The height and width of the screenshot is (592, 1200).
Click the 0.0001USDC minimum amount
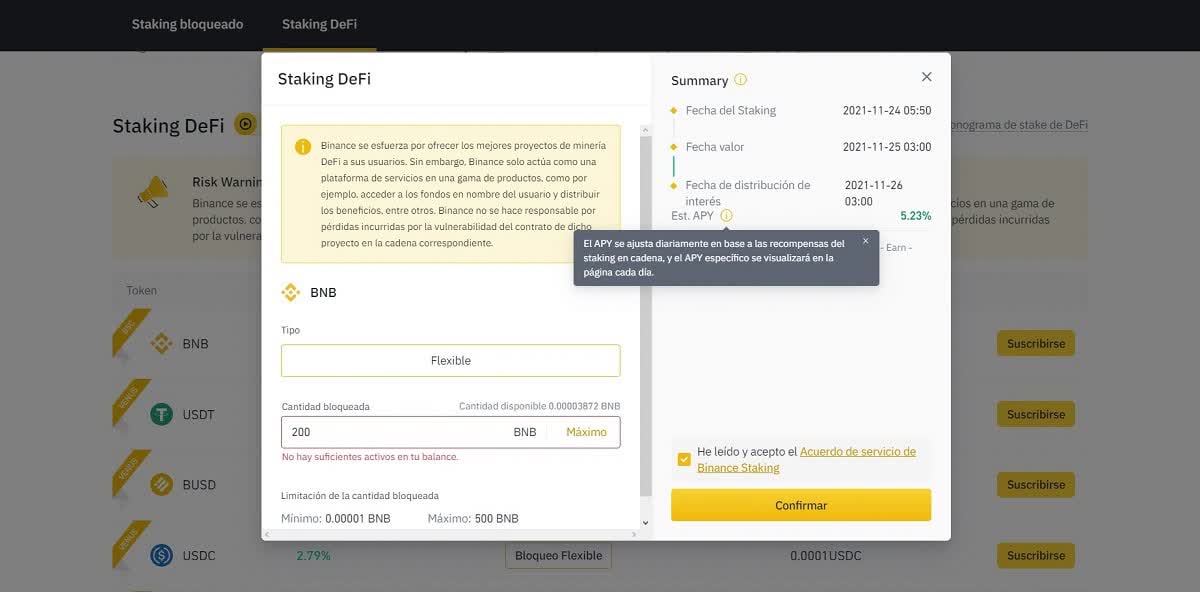coord(825,555)
